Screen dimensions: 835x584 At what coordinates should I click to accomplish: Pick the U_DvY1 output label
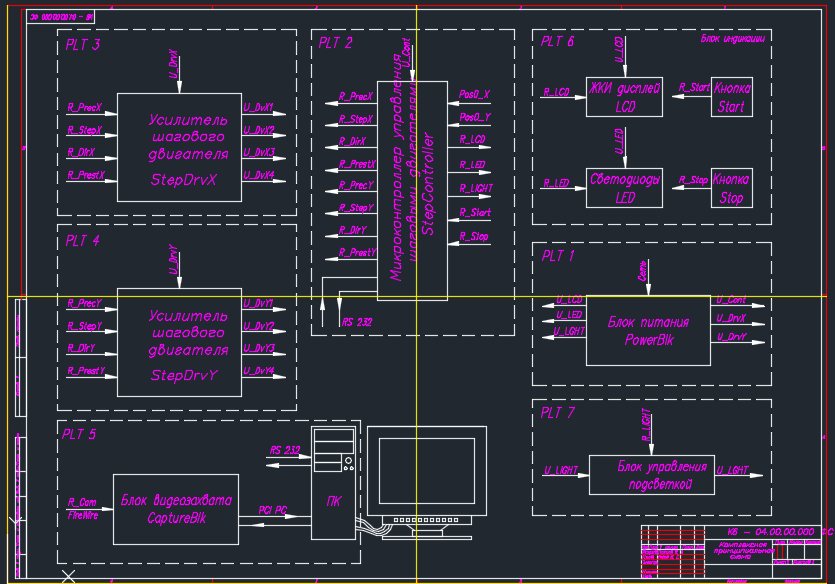pyautogui.click(x=259, y=303)
